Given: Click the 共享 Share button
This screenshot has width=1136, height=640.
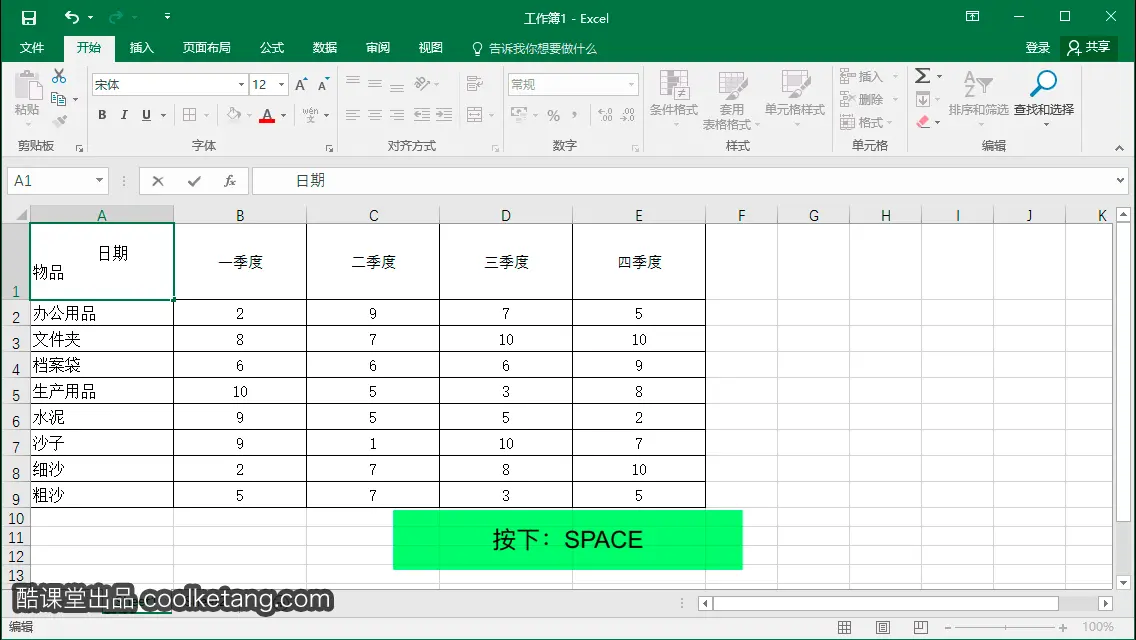Looking at the screenshot, I should click(1088, 48).
